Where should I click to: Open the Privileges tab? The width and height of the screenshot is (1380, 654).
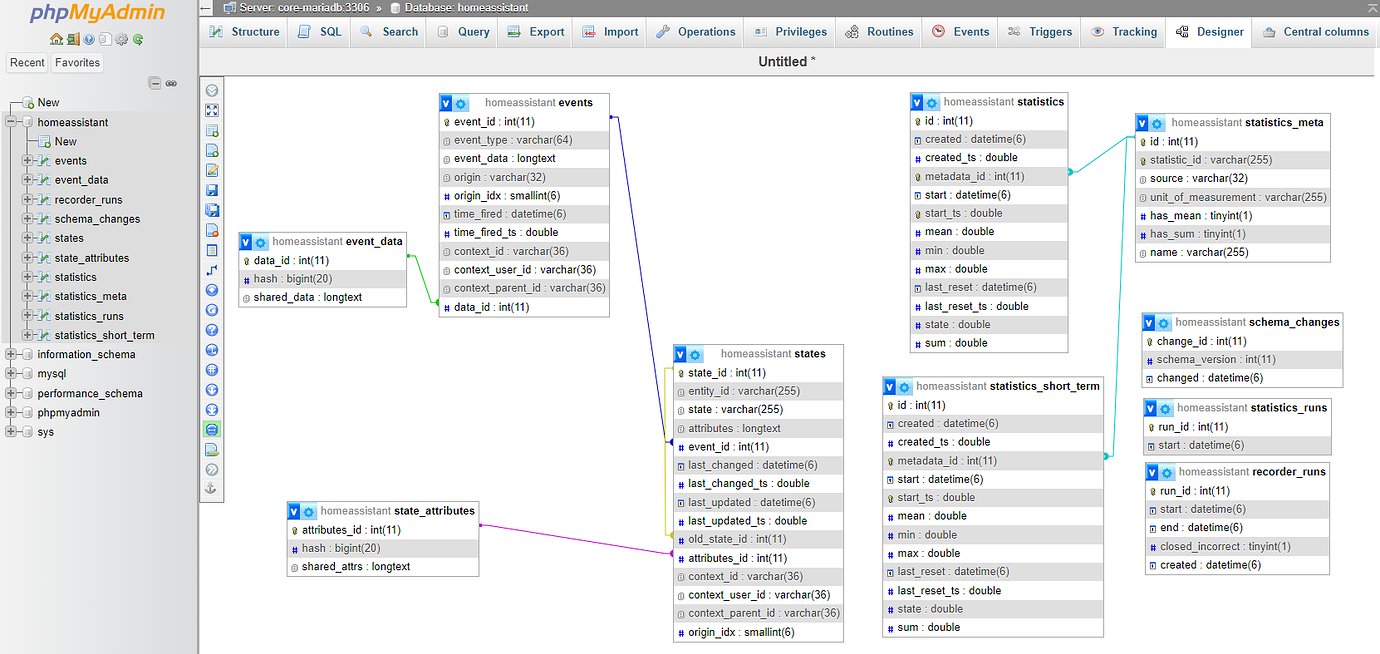point(789,31)
